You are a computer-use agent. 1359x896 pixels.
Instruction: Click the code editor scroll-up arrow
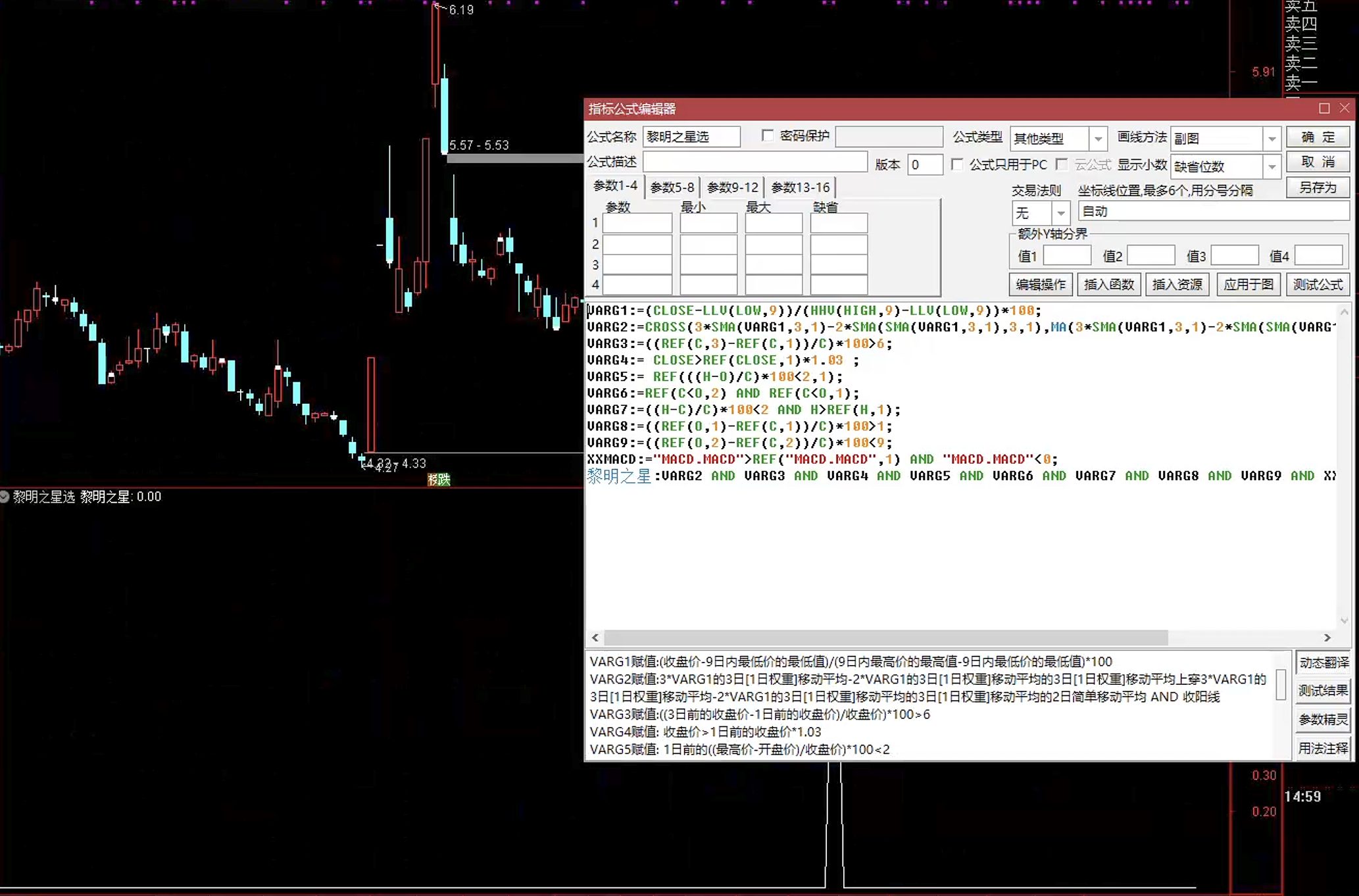1344,312
